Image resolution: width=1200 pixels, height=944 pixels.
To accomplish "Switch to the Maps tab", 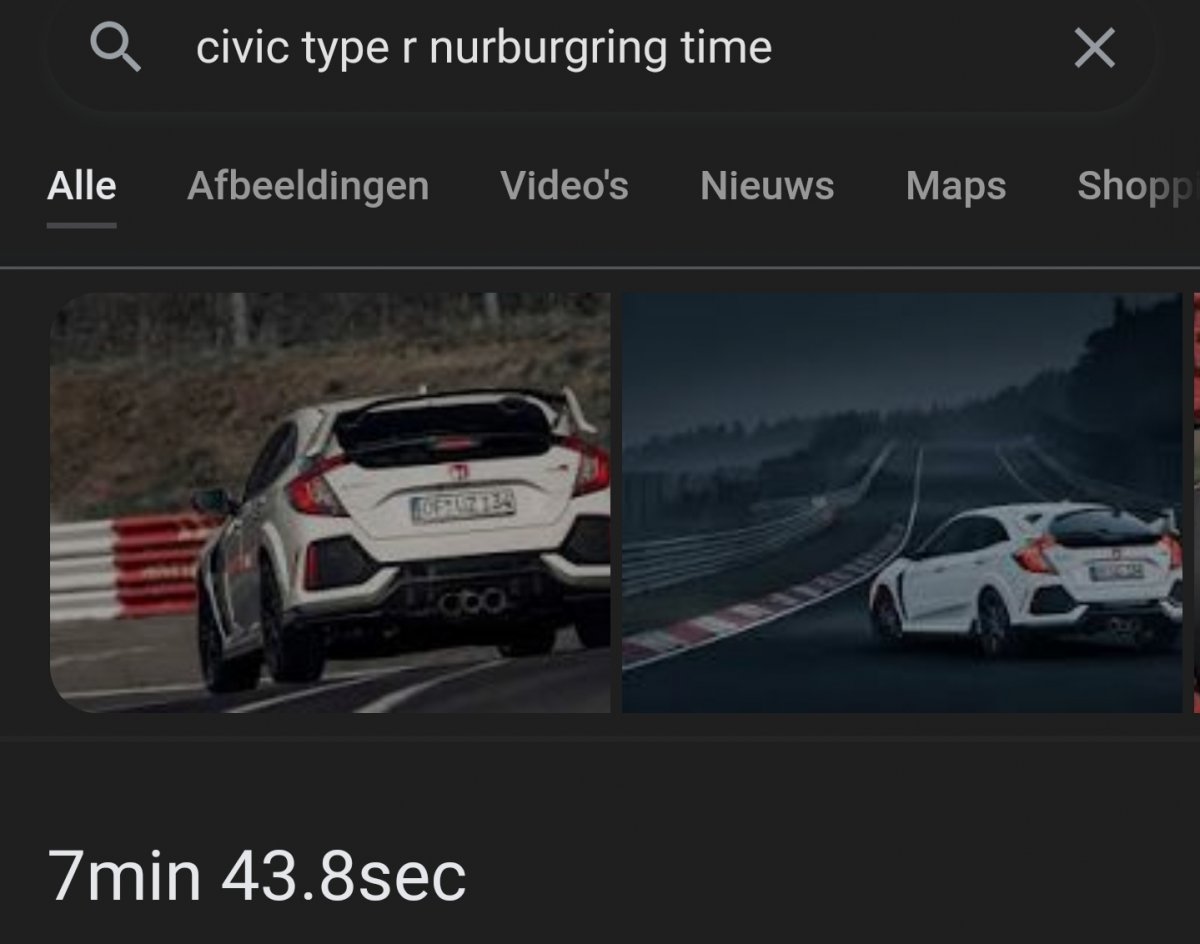I will point(956,187).
